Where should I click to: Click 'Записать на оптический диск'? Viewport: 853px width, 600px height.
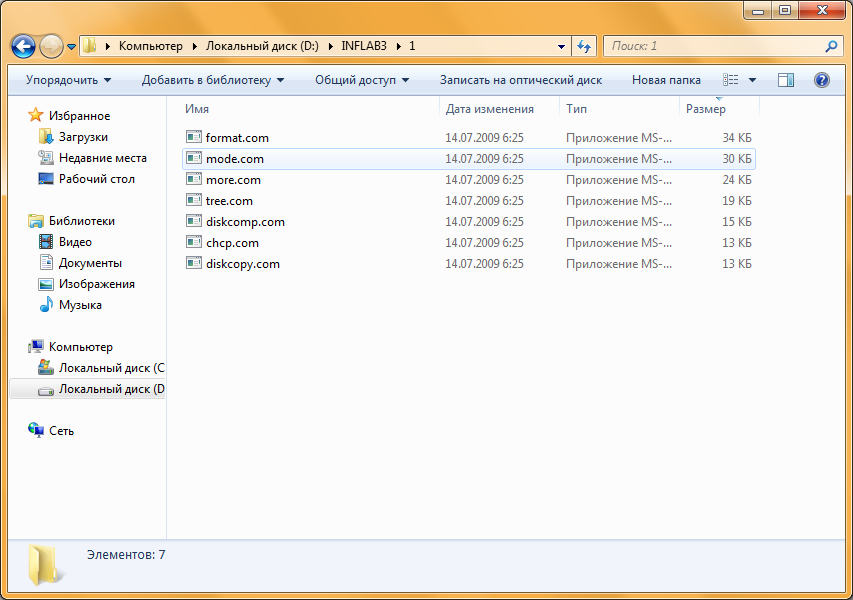pyautogui.click(x=521, y=80)
